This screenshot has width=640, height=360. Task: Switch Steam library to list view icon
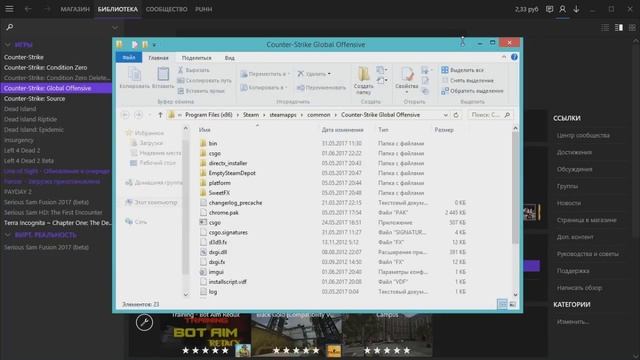click(x=605, y=27)
